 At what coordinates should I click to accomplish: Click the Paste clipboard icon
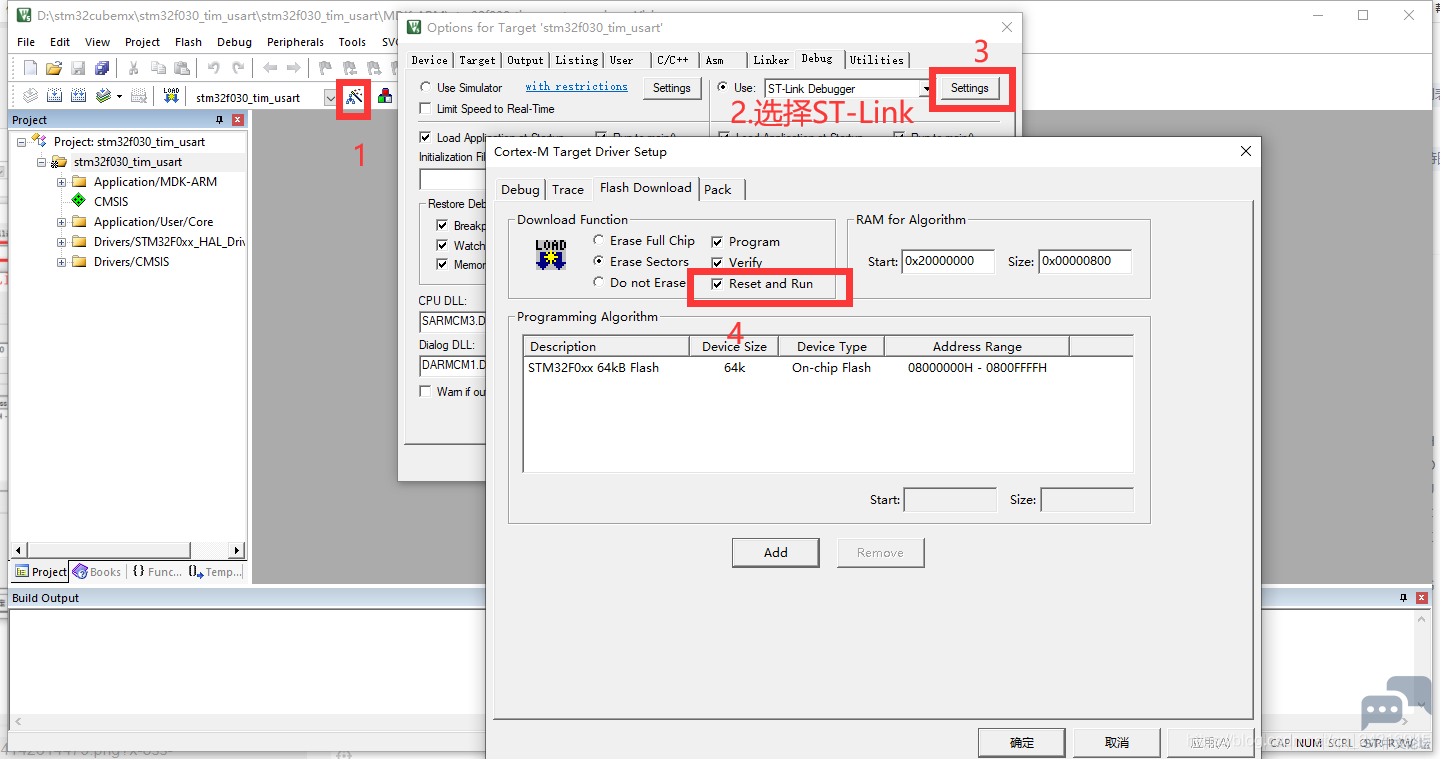point(182,68)
